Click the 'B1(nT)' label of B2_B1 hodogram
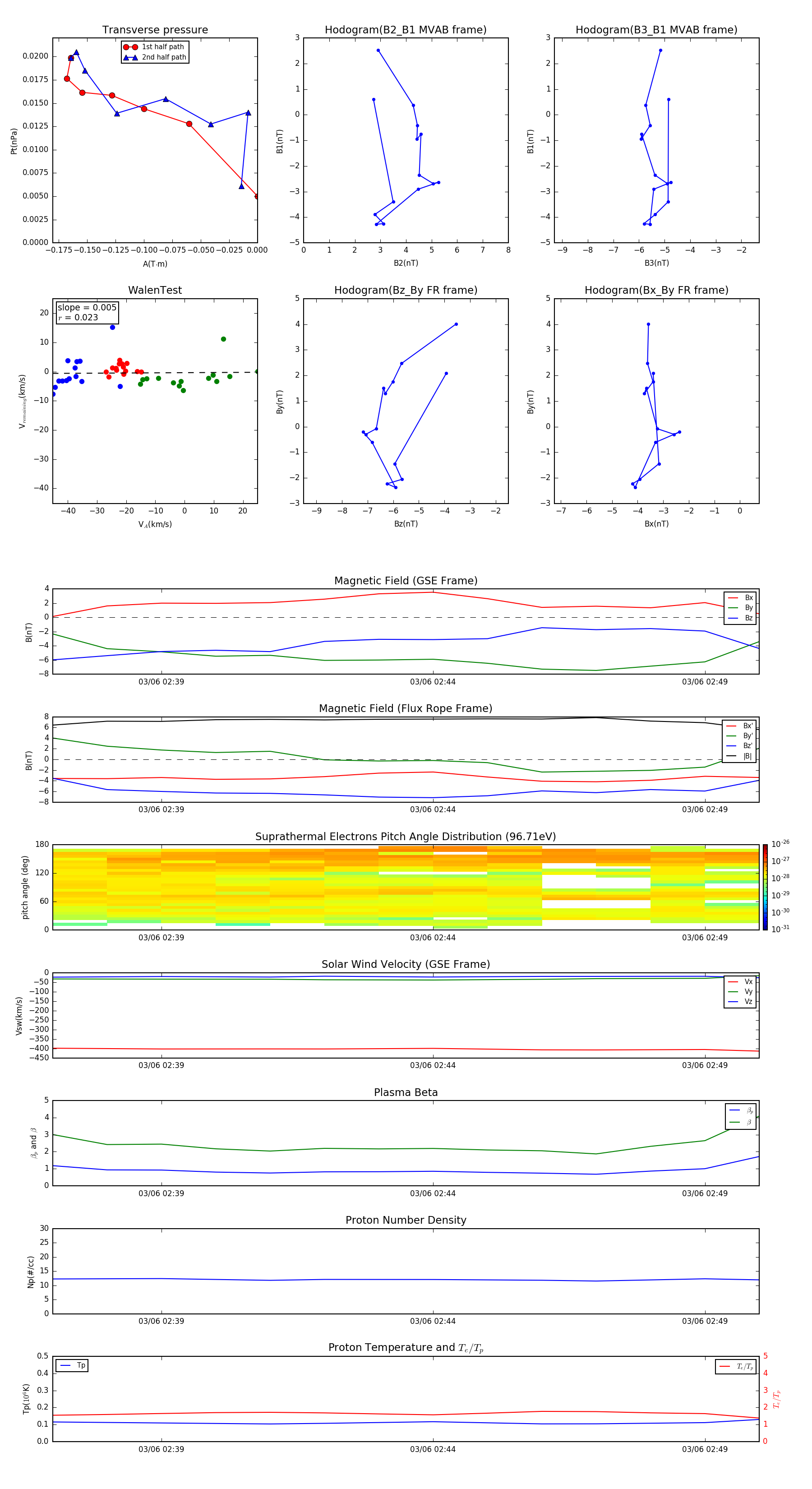Viewport: 812px width, 1489px height. point(280,141)
